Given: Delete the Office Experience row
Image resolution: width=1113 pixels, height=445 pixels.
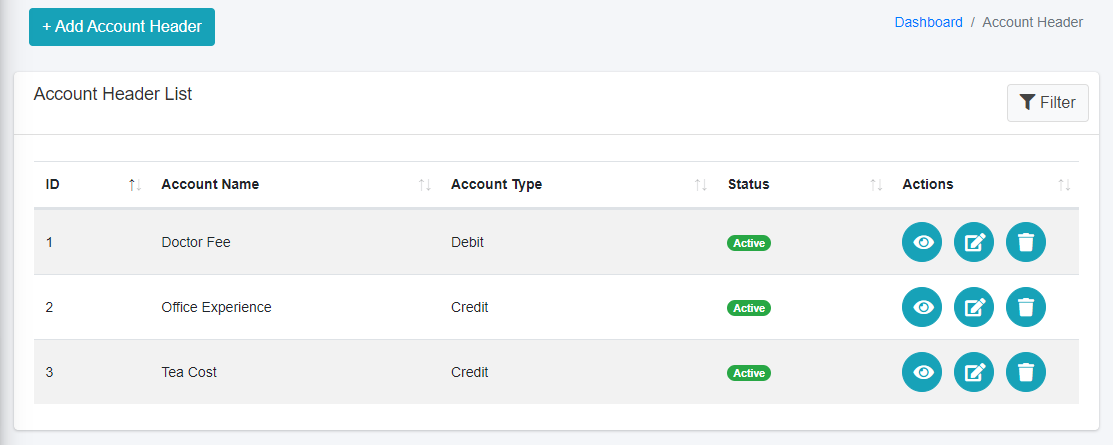Looking at the screenshot, I should point(1026,307).
